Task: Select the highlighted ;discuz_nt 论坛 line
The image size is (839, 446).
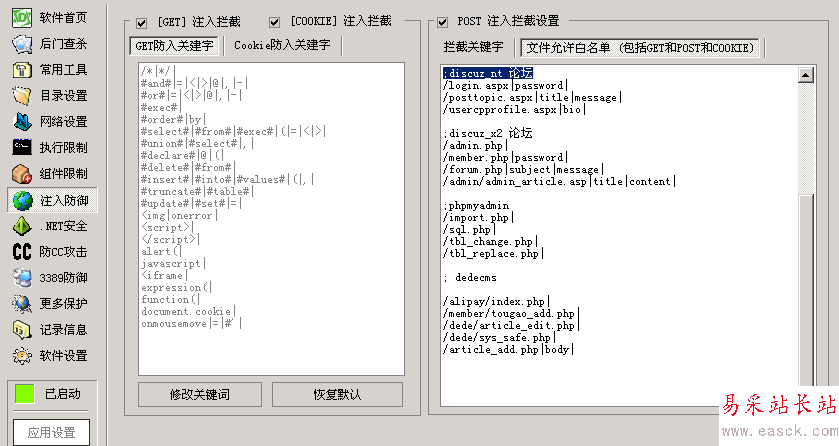Action: 488,73
